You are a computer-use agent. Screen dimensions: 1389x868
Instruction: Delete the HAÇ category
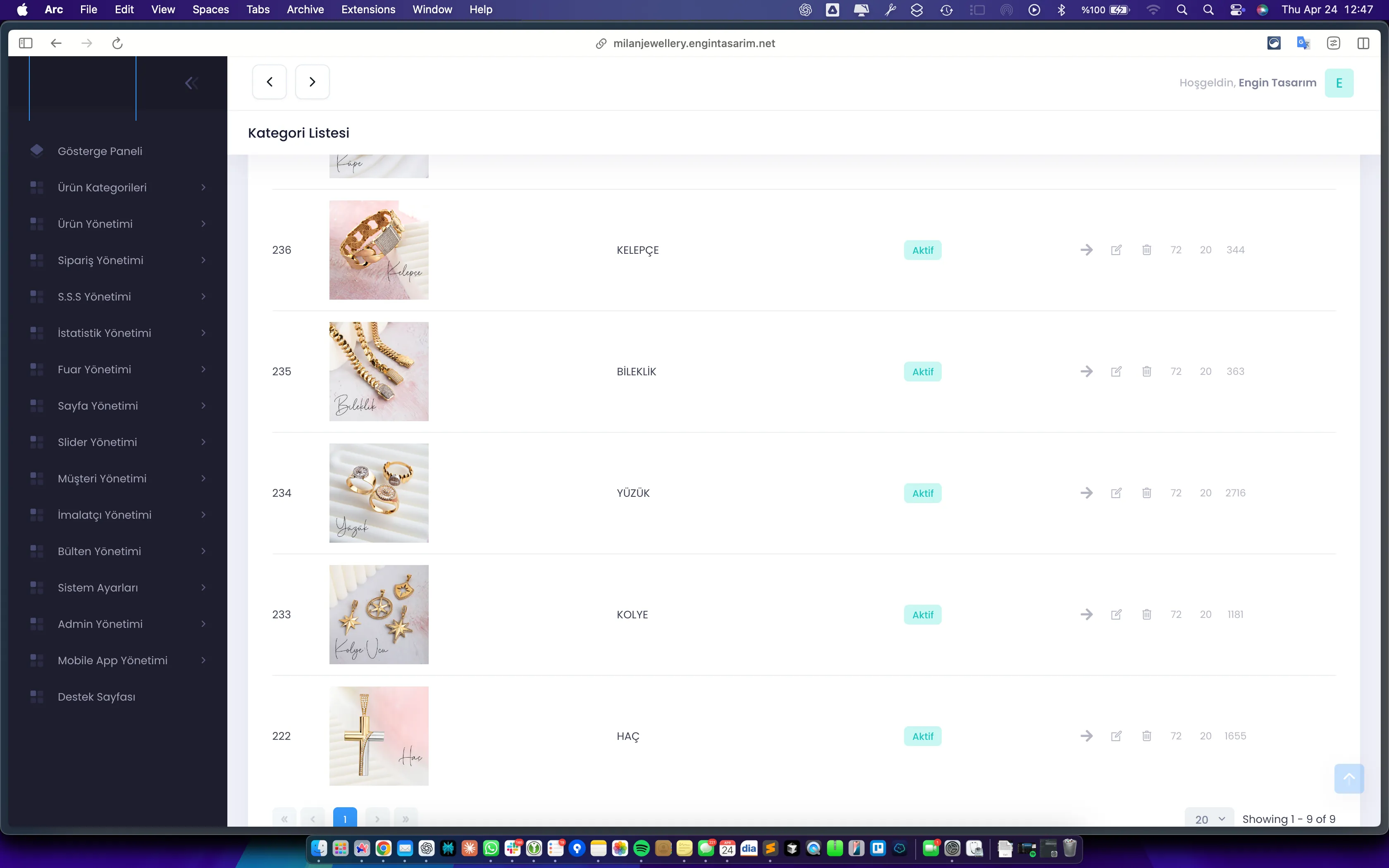pos(1146,736)
